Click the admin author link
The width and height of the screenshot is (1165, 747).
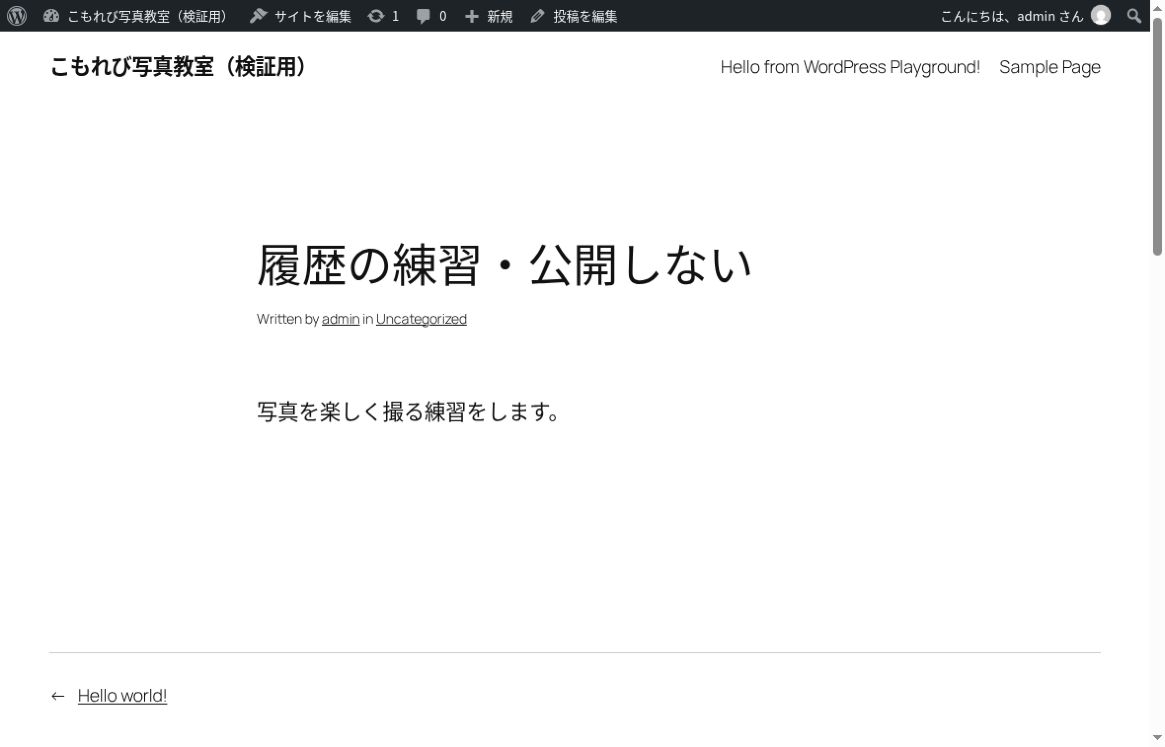[340, 319]
